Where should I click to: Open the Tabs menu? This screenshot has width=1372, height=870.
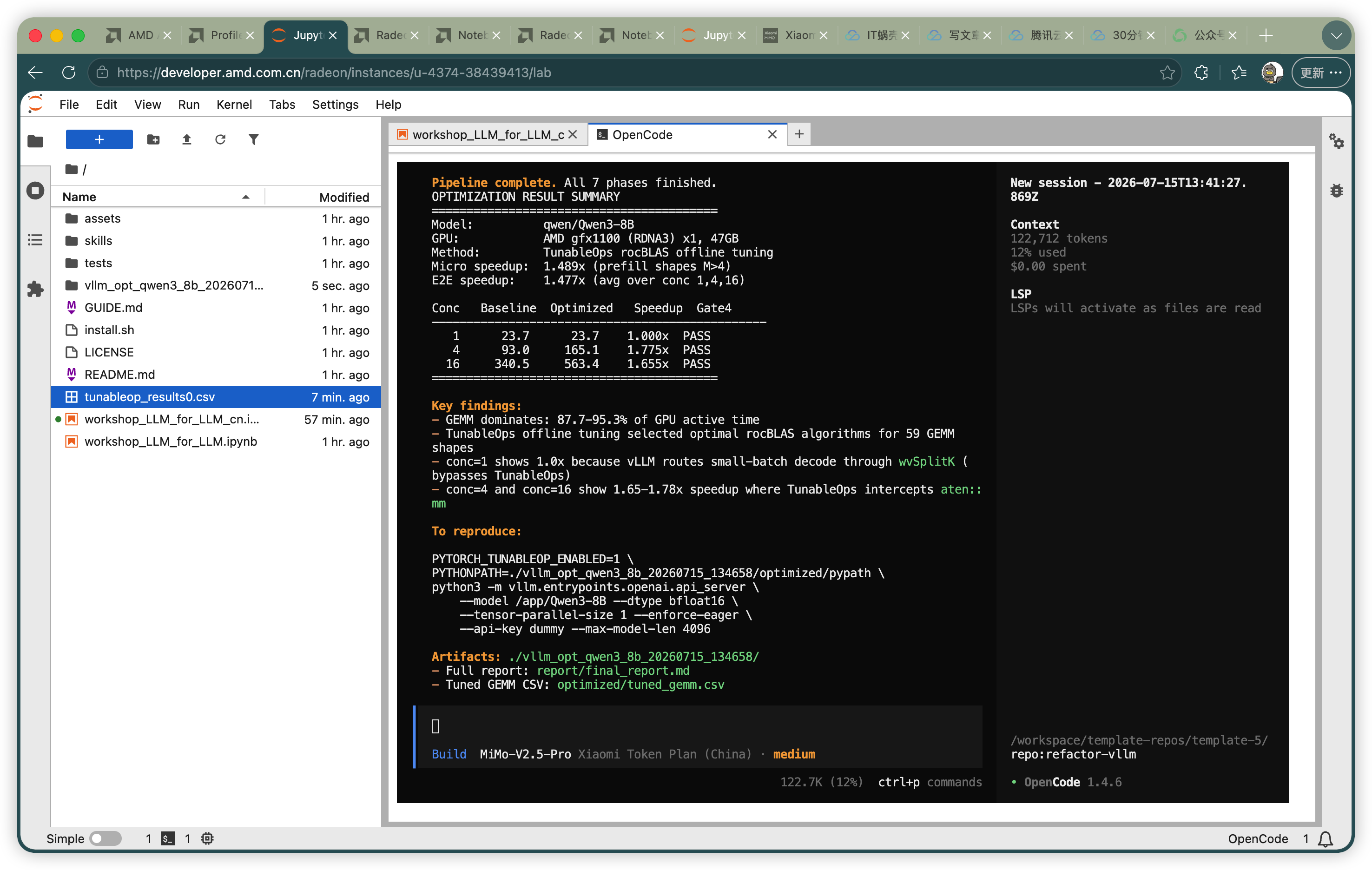(x=282, y=104)
